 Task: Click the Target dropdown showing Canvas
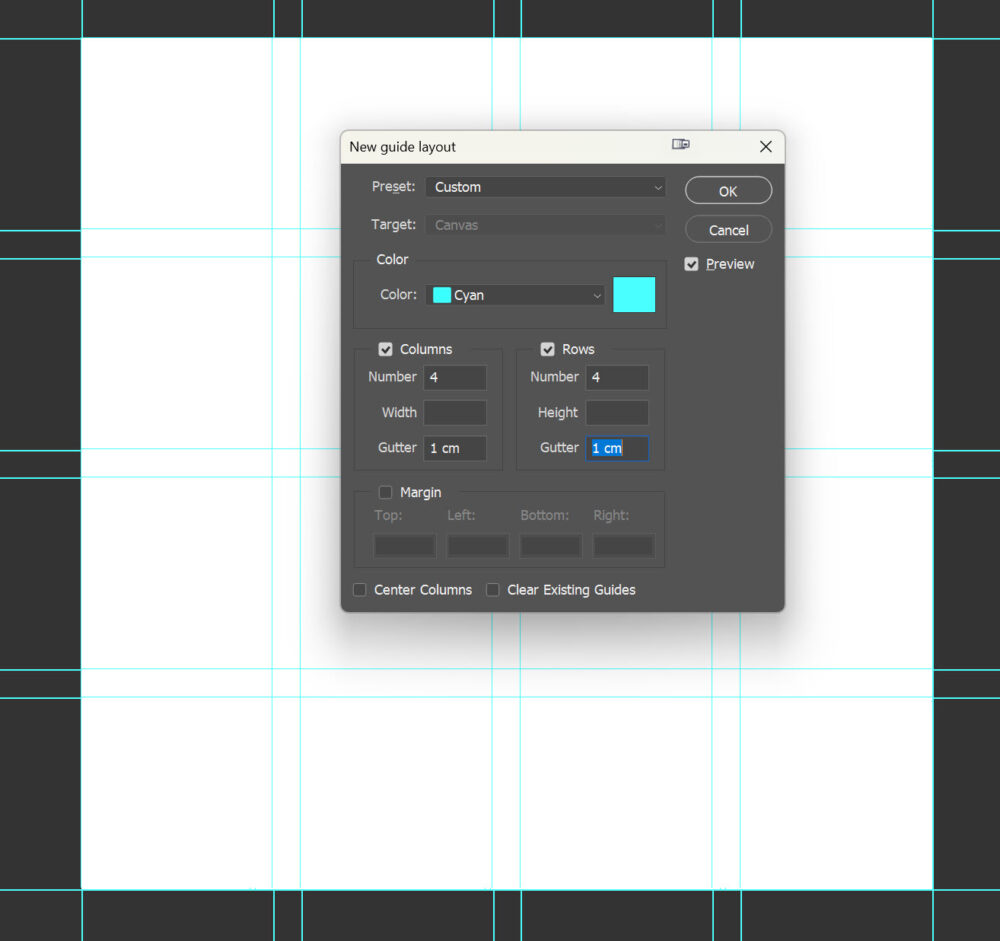pyautogui.click(x=545, y=225)
